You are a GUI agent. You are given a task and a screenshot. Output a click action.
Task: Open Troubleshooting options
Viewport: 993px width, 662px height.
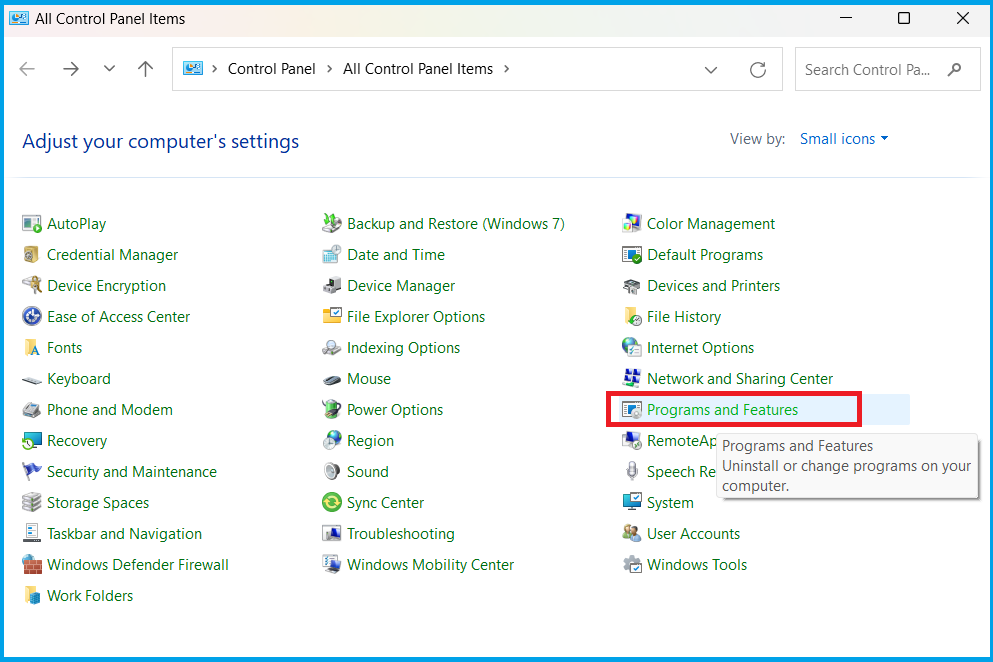click(400, 533)
